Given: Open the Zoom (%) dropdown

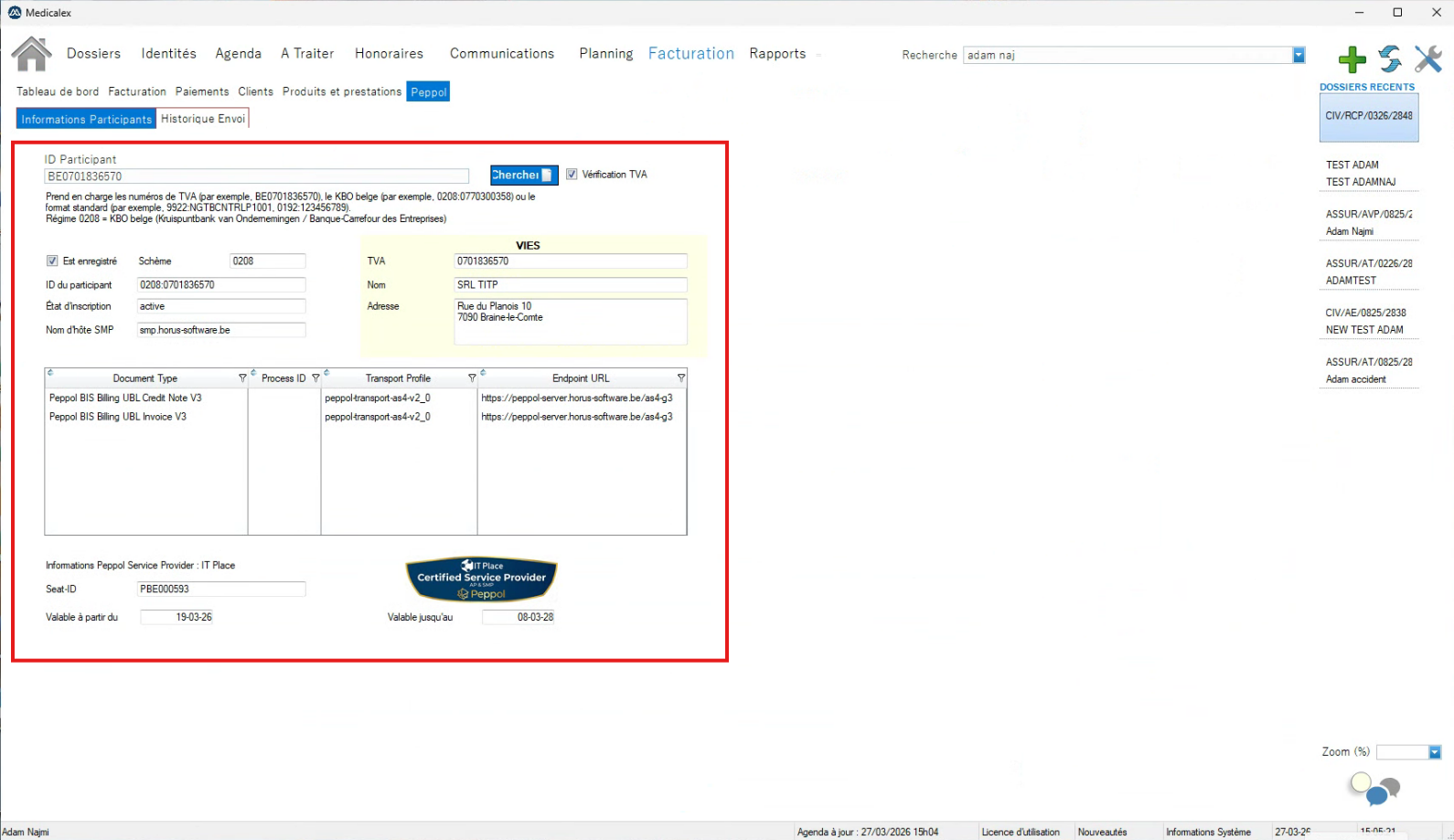Looking at the screenshot, I should click(x=1434, y=752).
